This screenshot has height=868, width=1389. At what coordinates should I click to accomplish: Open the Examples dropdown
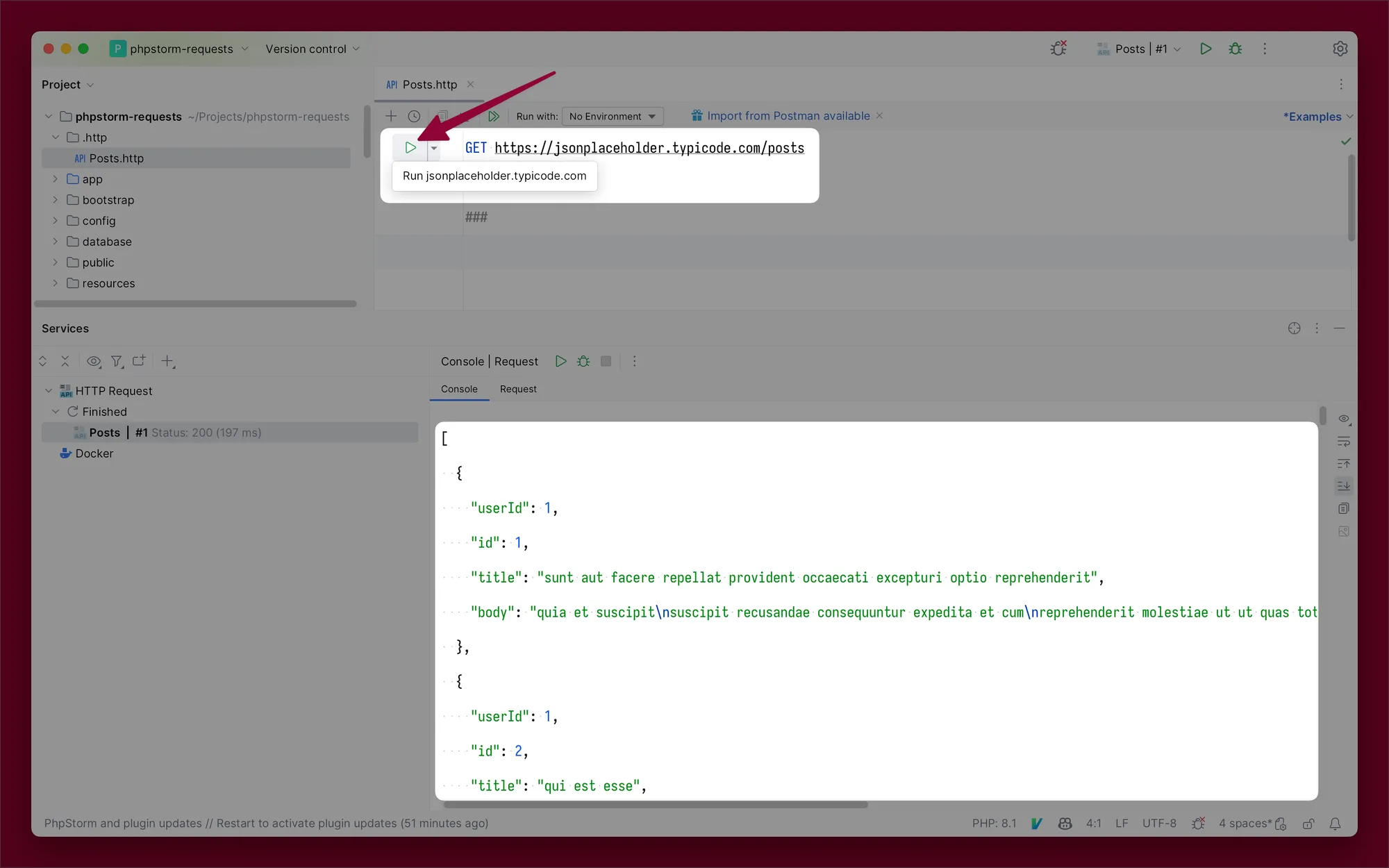1317,117
